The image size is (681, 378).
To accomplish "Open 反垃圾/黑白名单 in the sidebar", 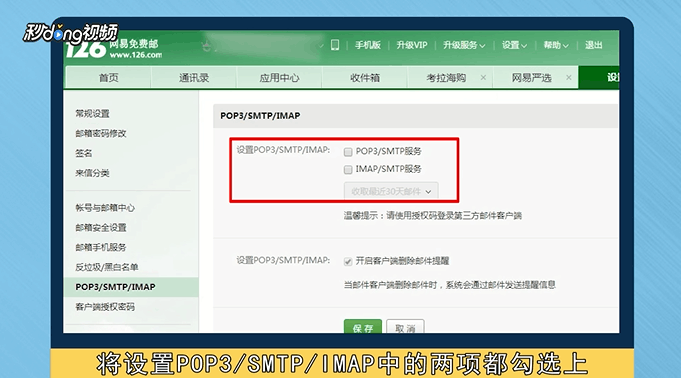I will (107, 267).
